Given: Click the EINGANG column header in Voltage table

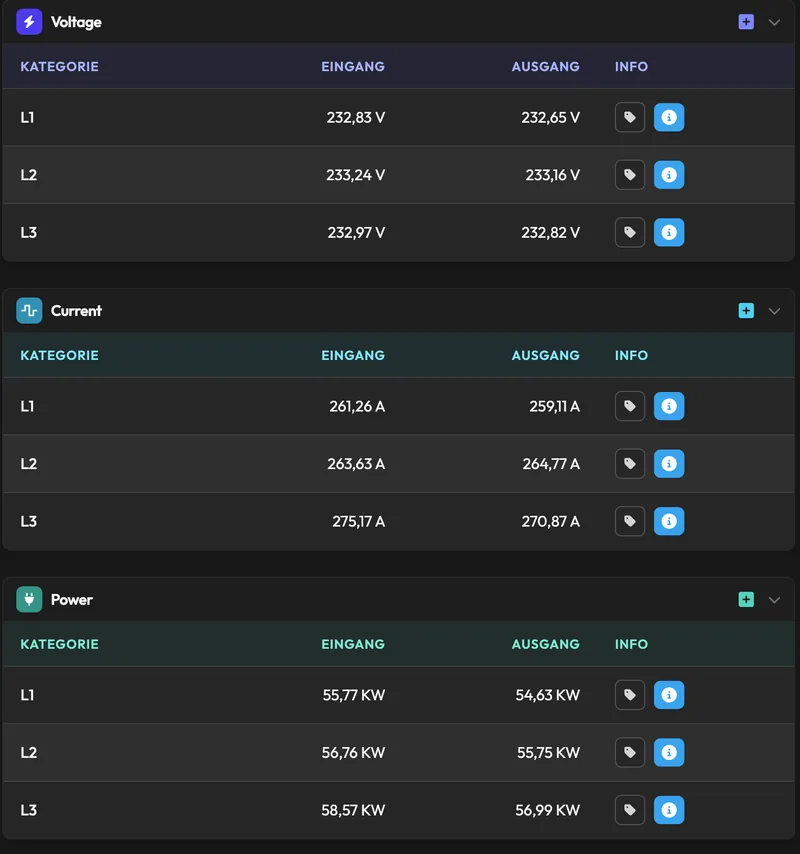Looking at the screenshot, I should click(353, 66).
